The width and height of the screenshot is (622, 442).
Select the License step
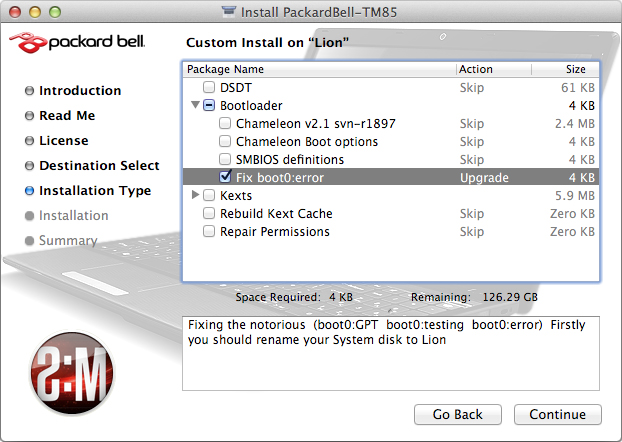click(x=63, y=140)
